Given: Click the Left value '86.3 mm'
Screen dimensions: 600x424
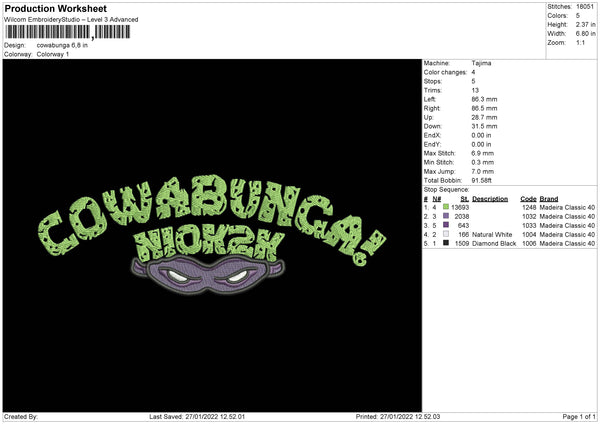Looking at the screenshot, I should (x=484, y=99).
